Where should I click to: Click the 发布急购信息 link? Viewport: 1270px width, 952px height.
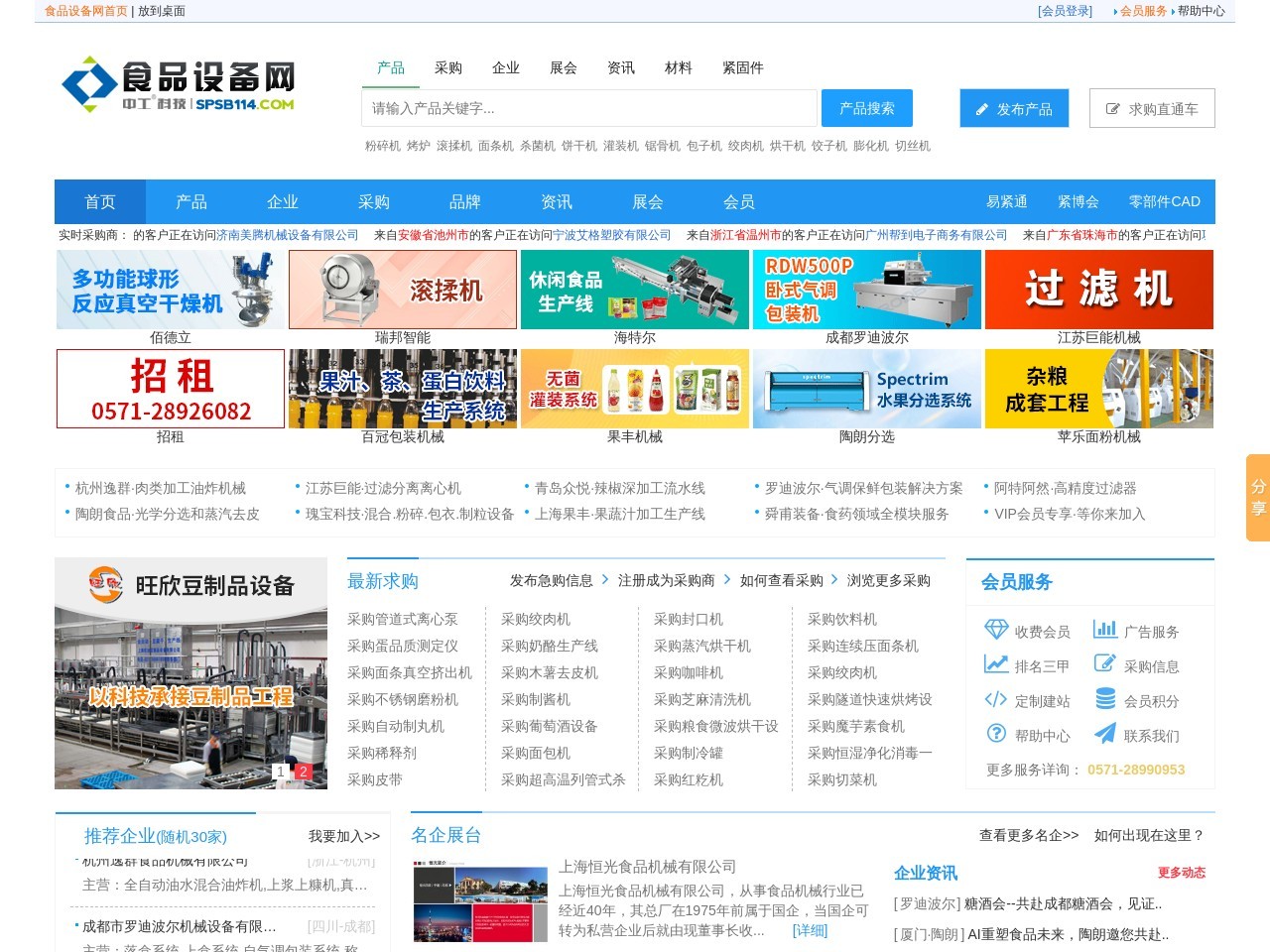[x=552, y=580]
